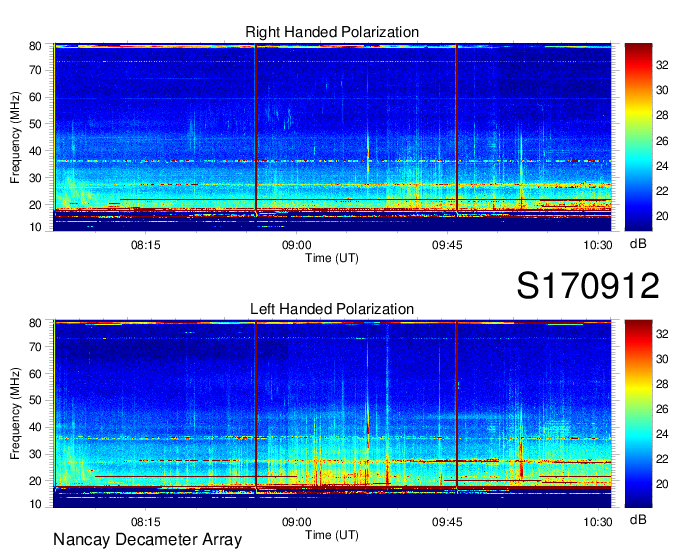The height and width of the screenshot is (552, 680).
Task: Click the Left Handed Polarization spectrogram
Action: pyautogui.click(x=332, y=414)
